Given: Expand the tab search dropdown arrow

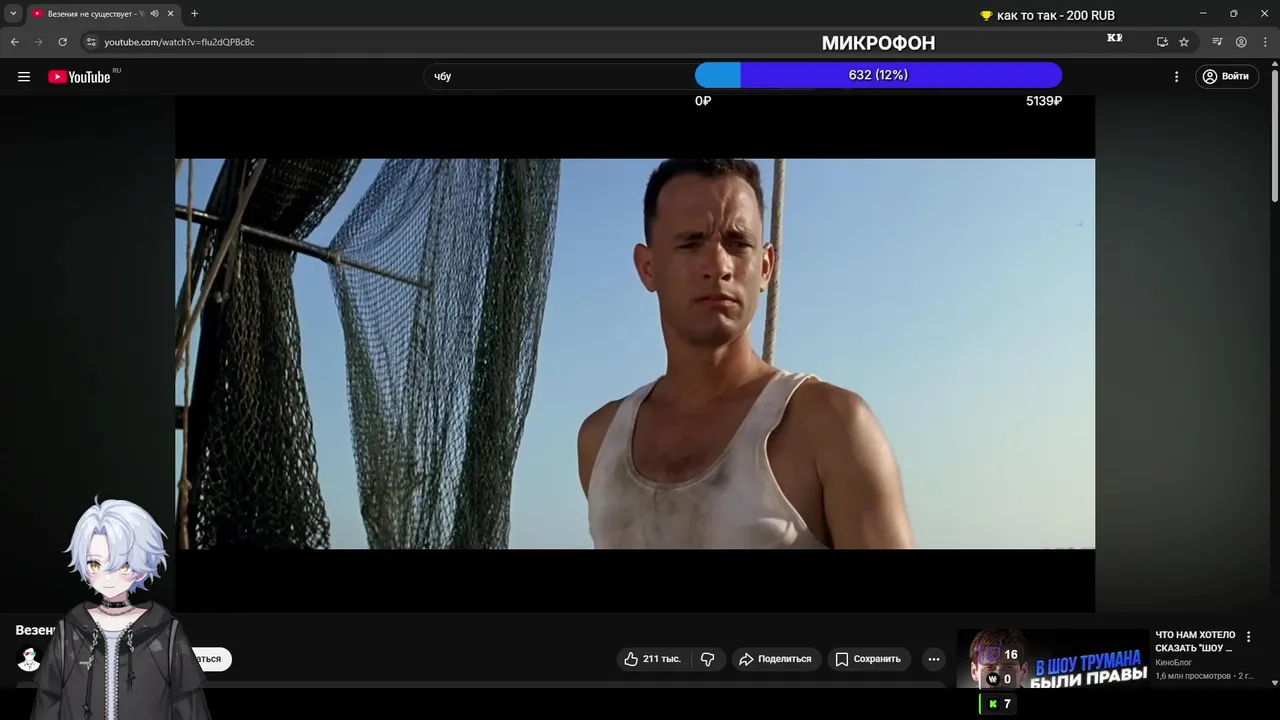Looking at the screenshot, I should 13,14.
